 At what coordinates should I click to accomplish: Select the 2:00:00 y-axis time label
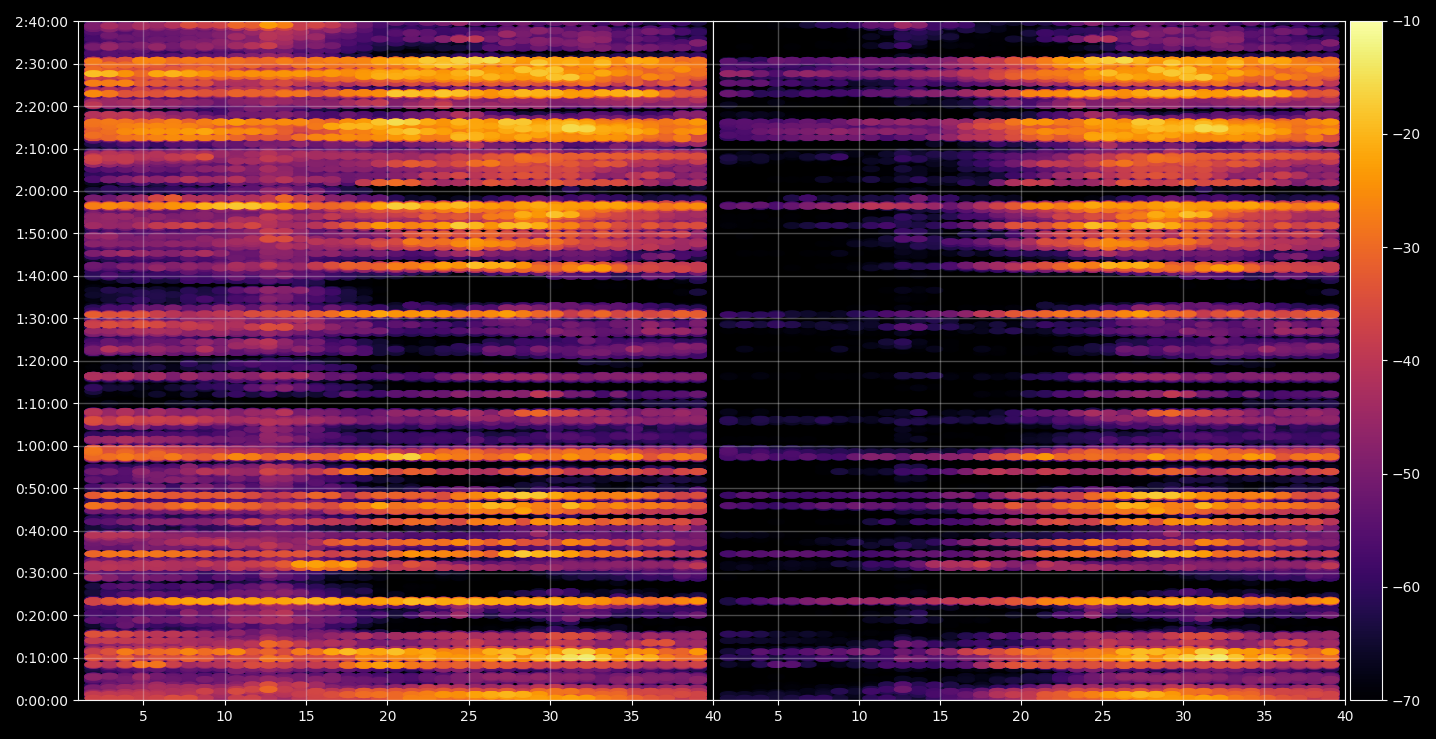[x=42, y=191]
